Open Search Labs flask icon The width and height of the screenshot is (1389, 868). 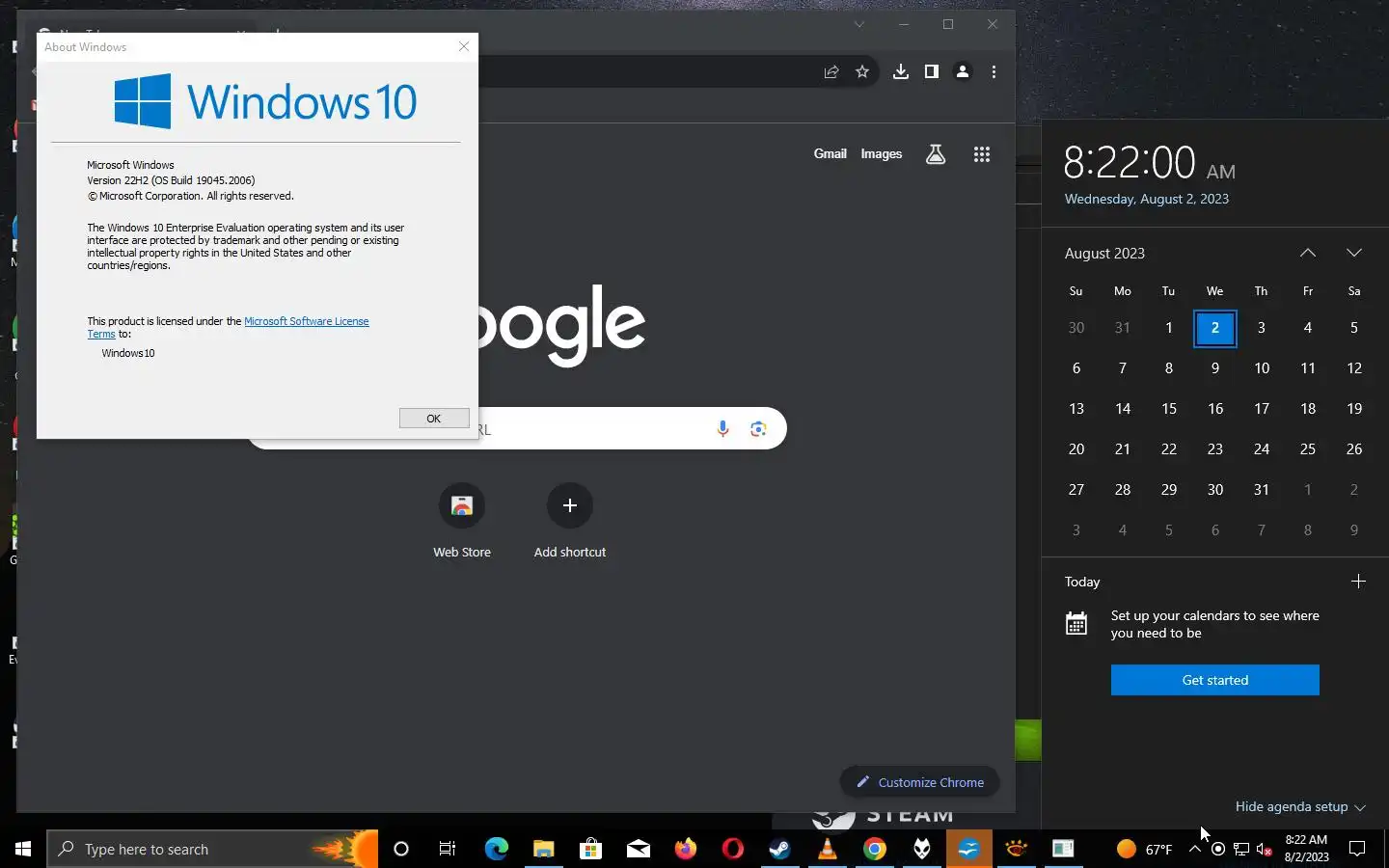pos(936,154)
